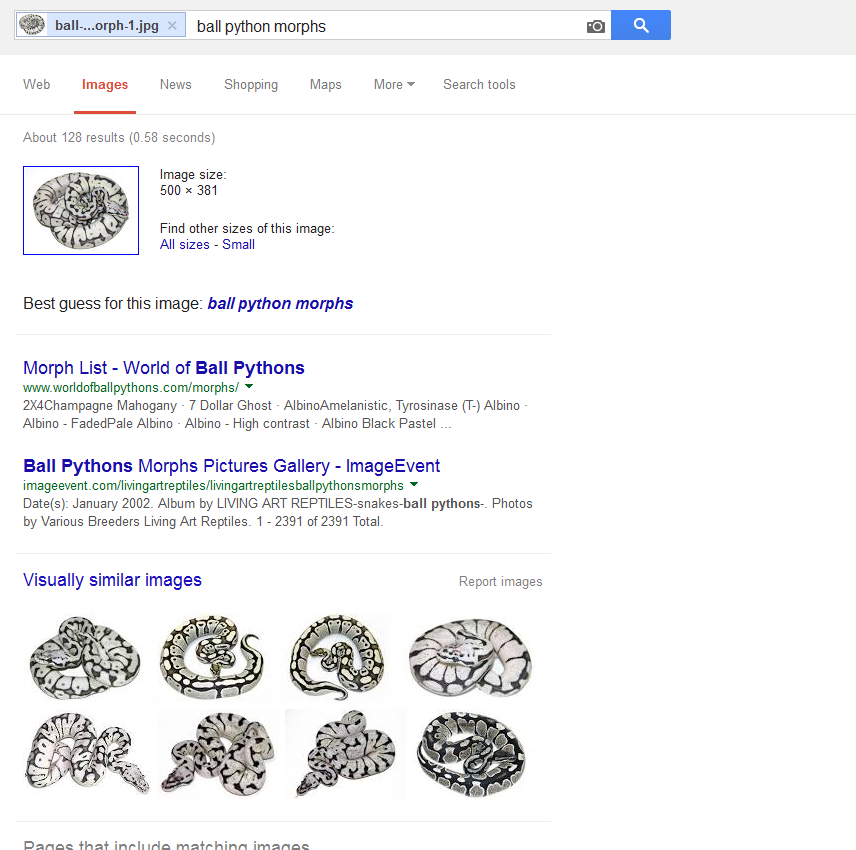Open second similar snake image in bottom row

coord(217,753)
